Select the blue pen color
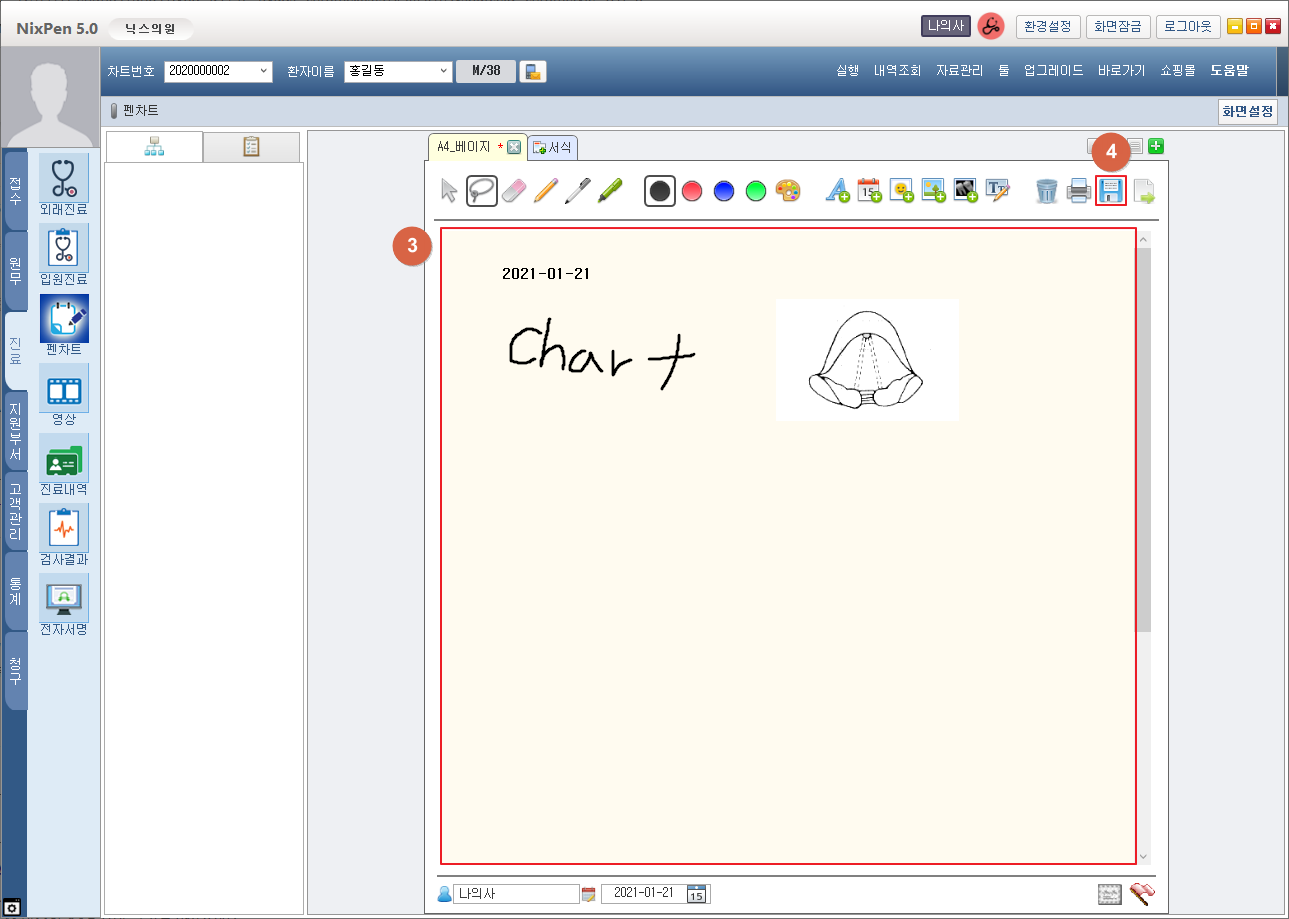1289x919 pixels. pos(724,190)
